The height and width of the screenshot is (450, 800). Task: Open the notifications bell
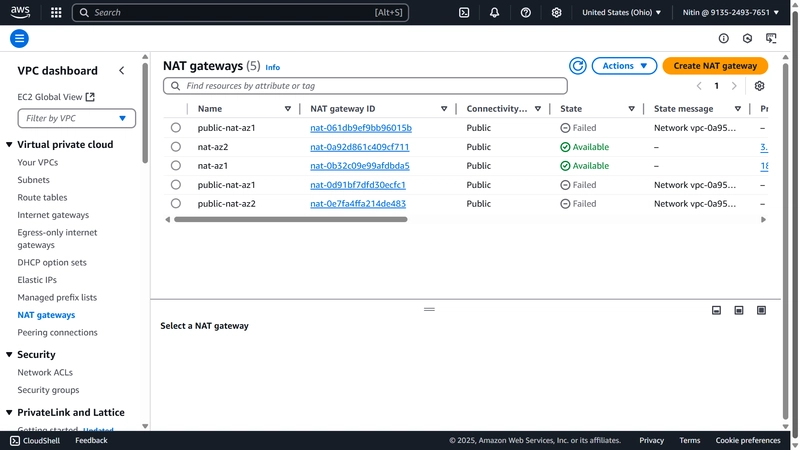(494, 13)
